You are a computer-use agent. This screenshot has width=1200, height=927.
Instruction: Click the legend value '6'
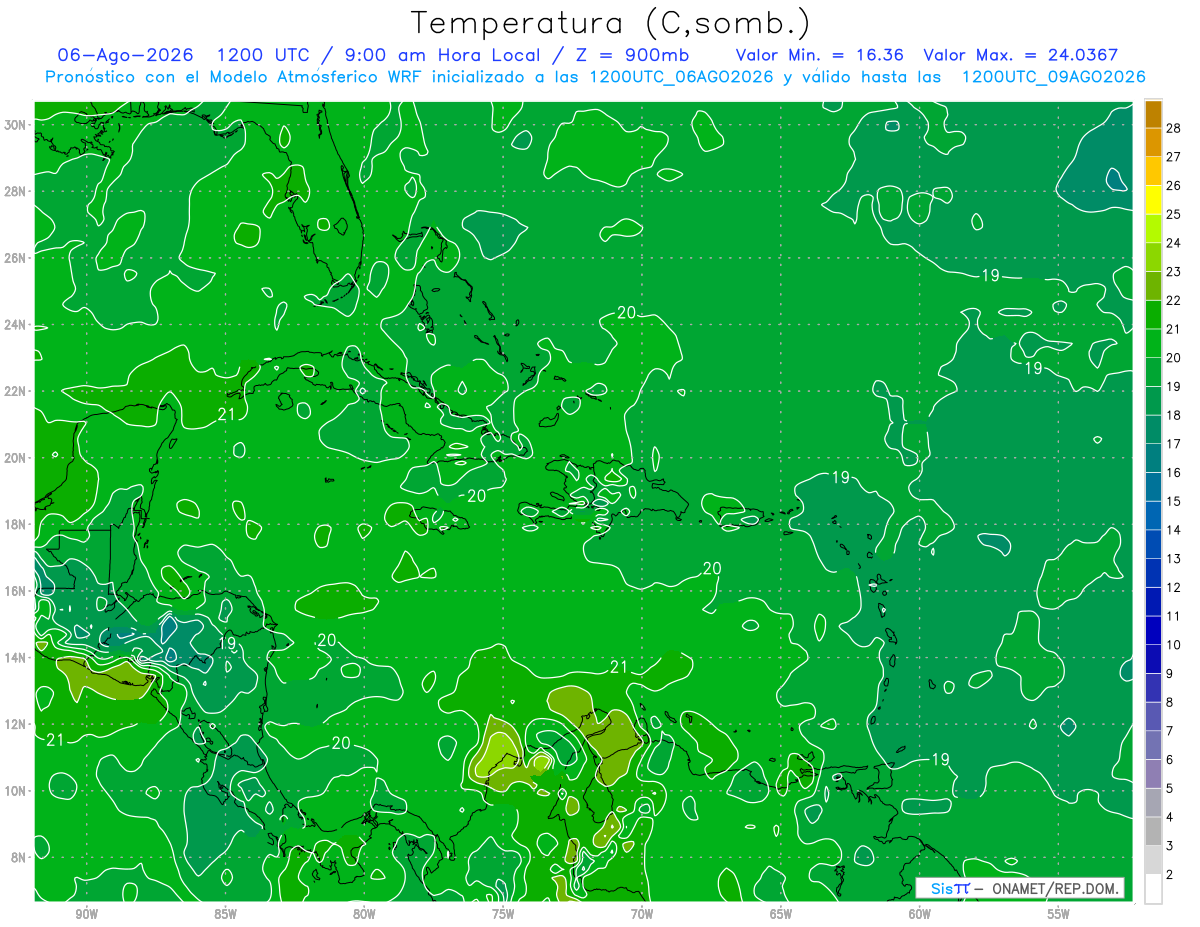(x=1169, y=760)
